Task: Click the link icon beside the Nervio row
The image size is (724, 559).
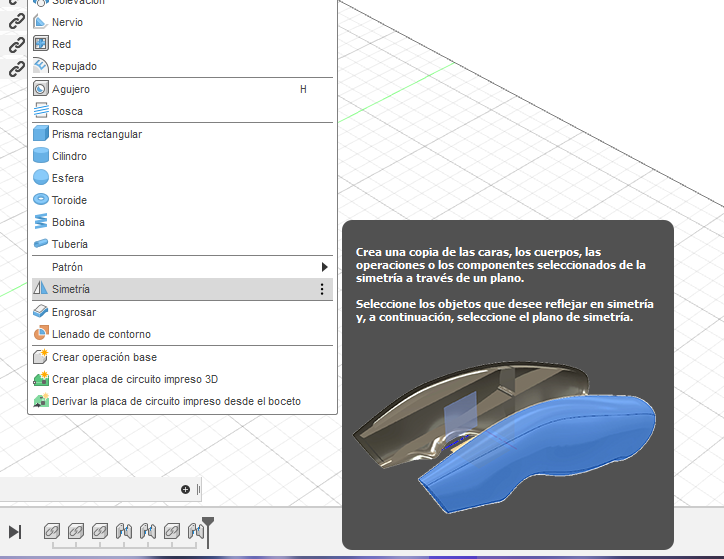Action: (17, 21)
